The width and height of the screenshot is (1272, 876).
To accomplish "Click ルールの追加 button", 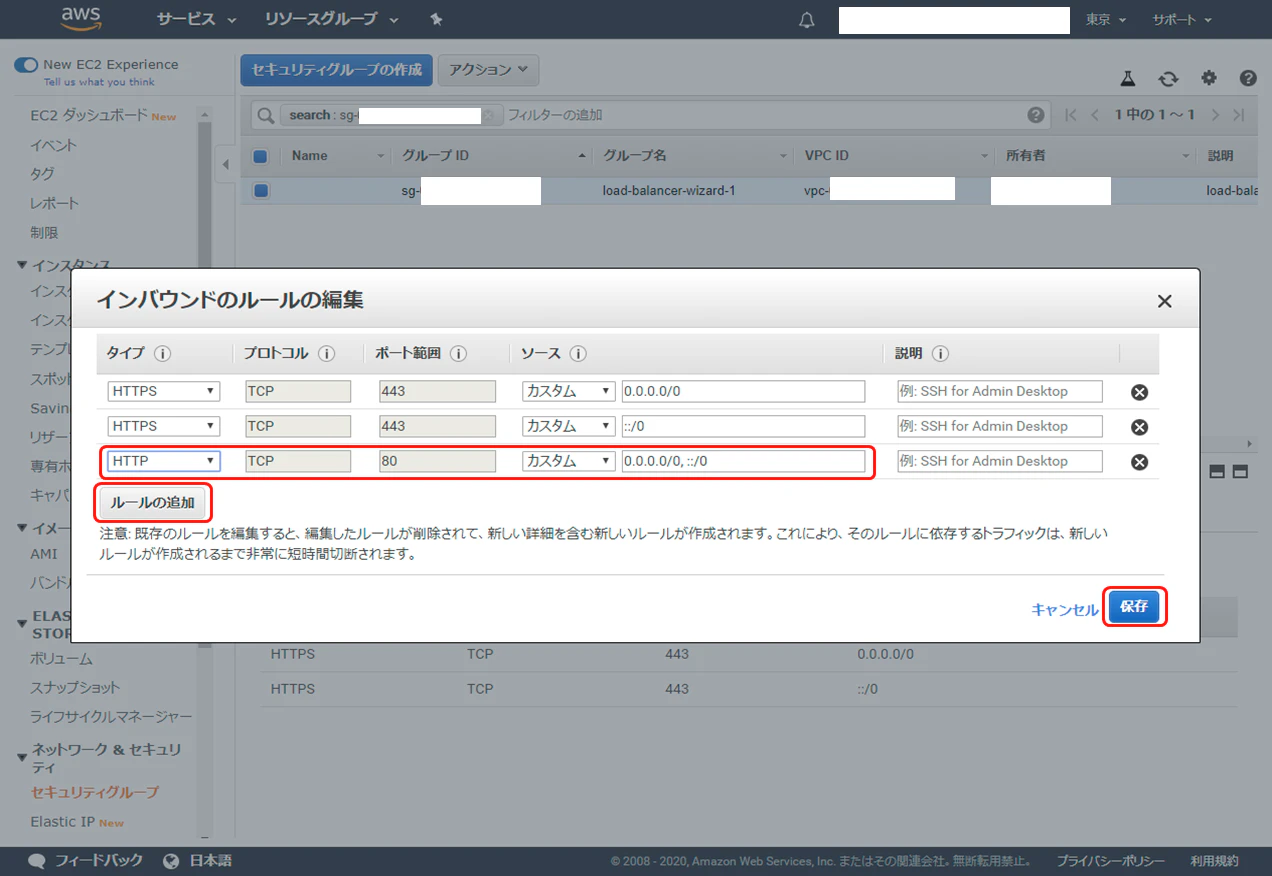I will point(153,502).
